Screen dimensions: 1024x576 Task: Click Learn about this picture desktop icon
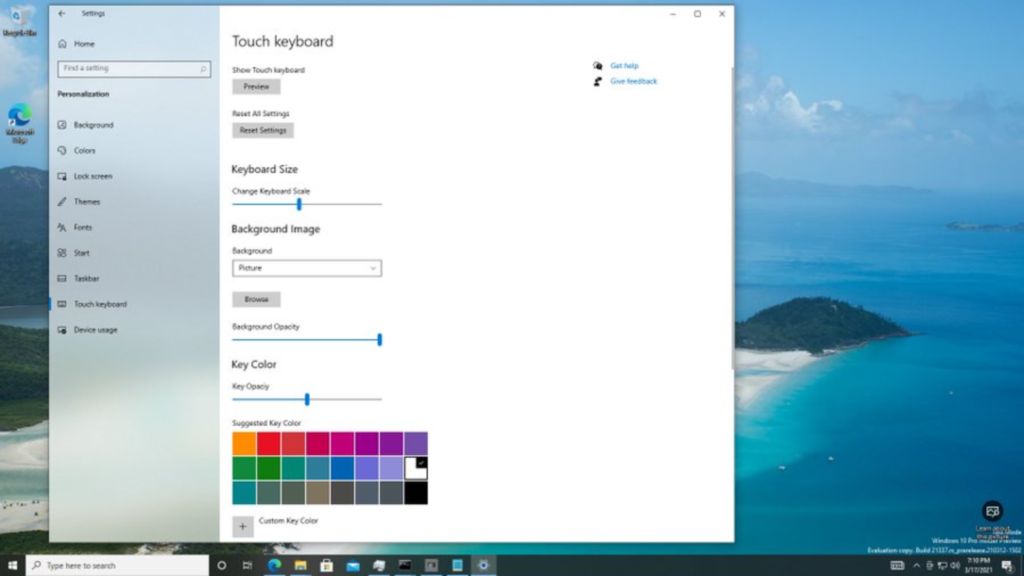tap(992, 519)
